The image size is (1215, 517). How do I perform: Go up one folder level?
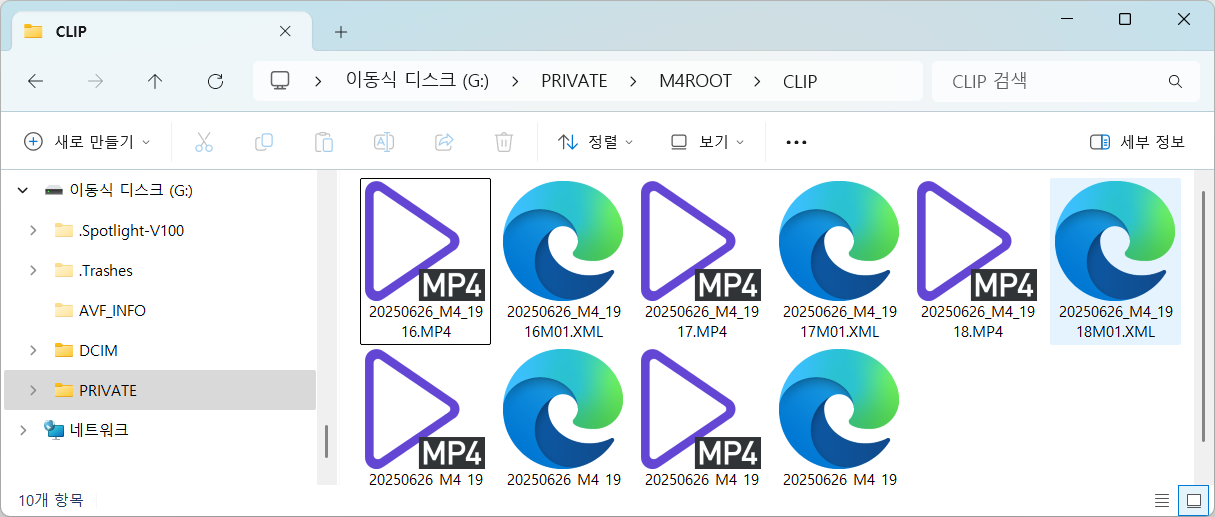click(x=155, y=81)
